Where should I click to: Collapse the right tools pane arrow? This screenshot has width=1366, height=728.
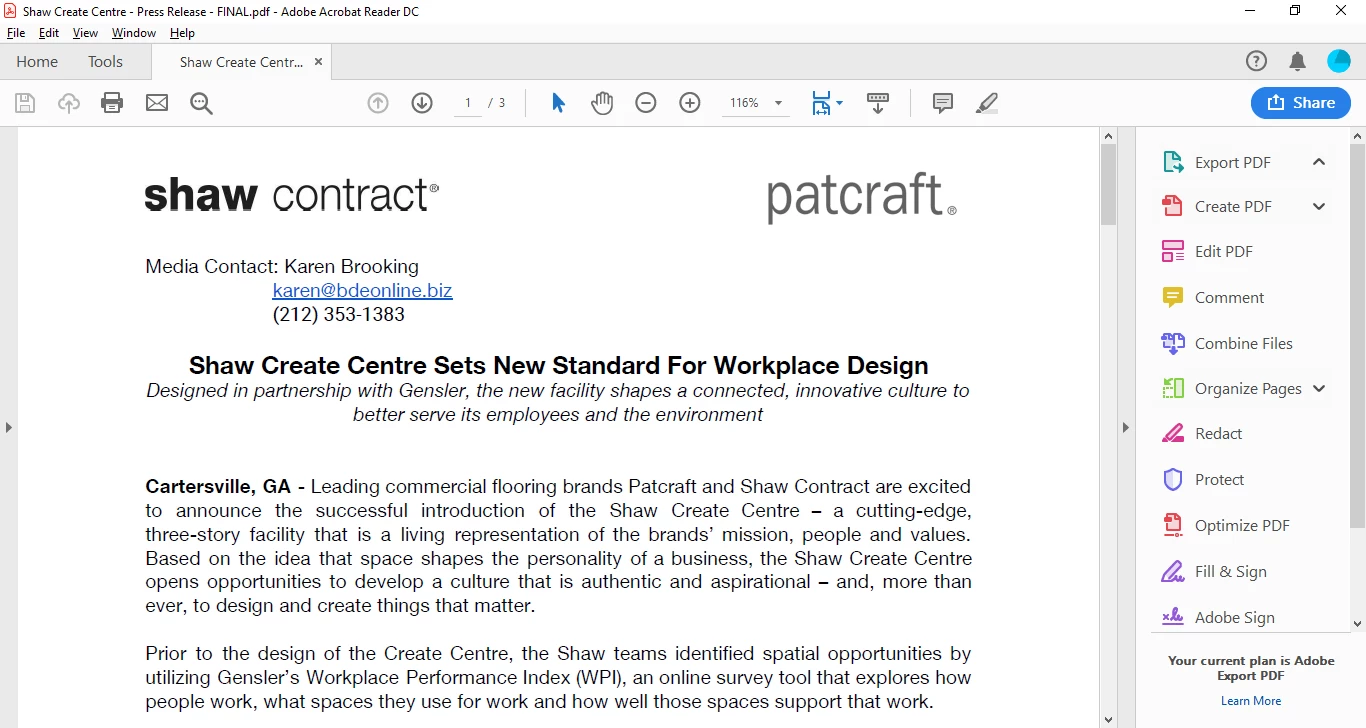(x=1125, y=427)
